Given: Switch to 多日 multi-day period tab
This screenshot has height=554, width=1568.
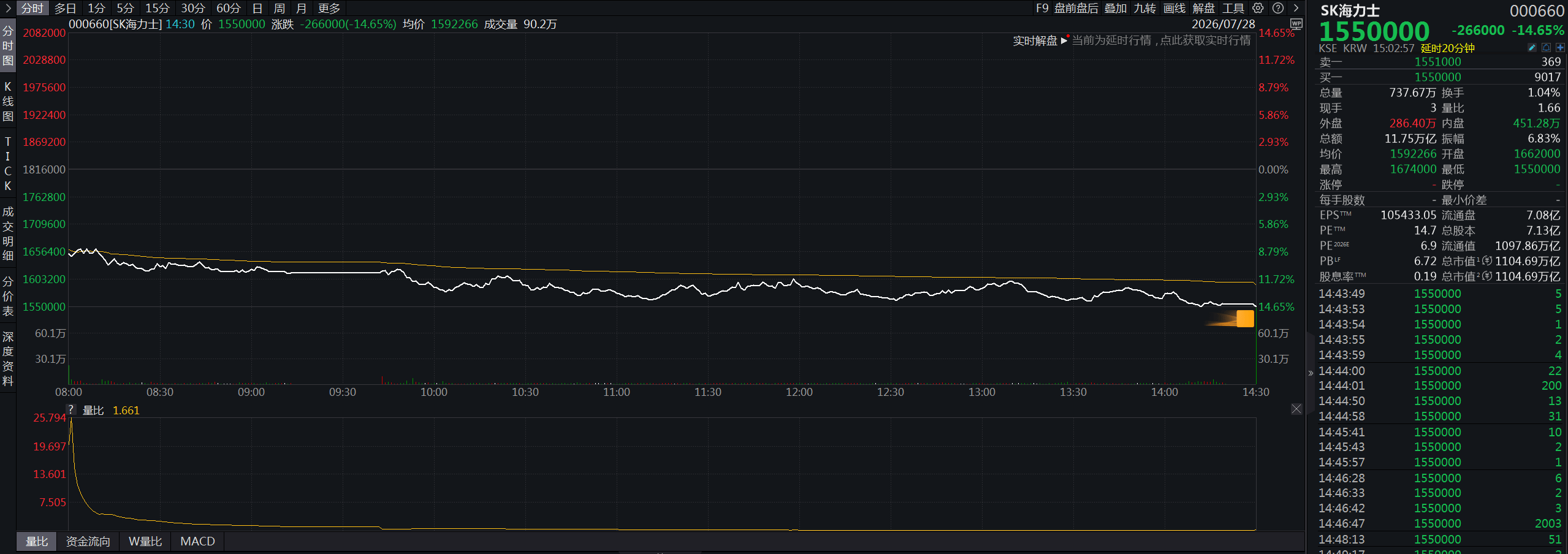Looking at the screenshot, I should click(x=66, y=8).
